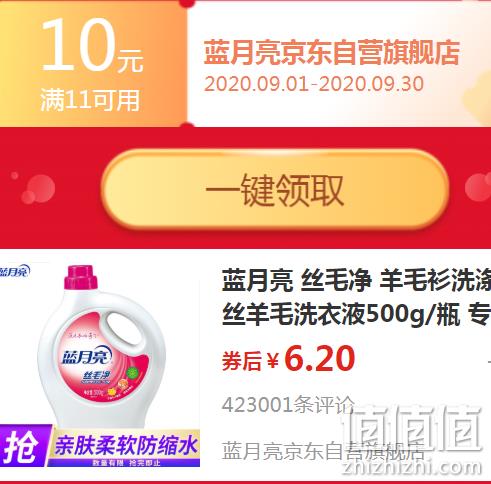
Task: Click the 券后 ¥6.20 price
Action: tap(288, 359)
